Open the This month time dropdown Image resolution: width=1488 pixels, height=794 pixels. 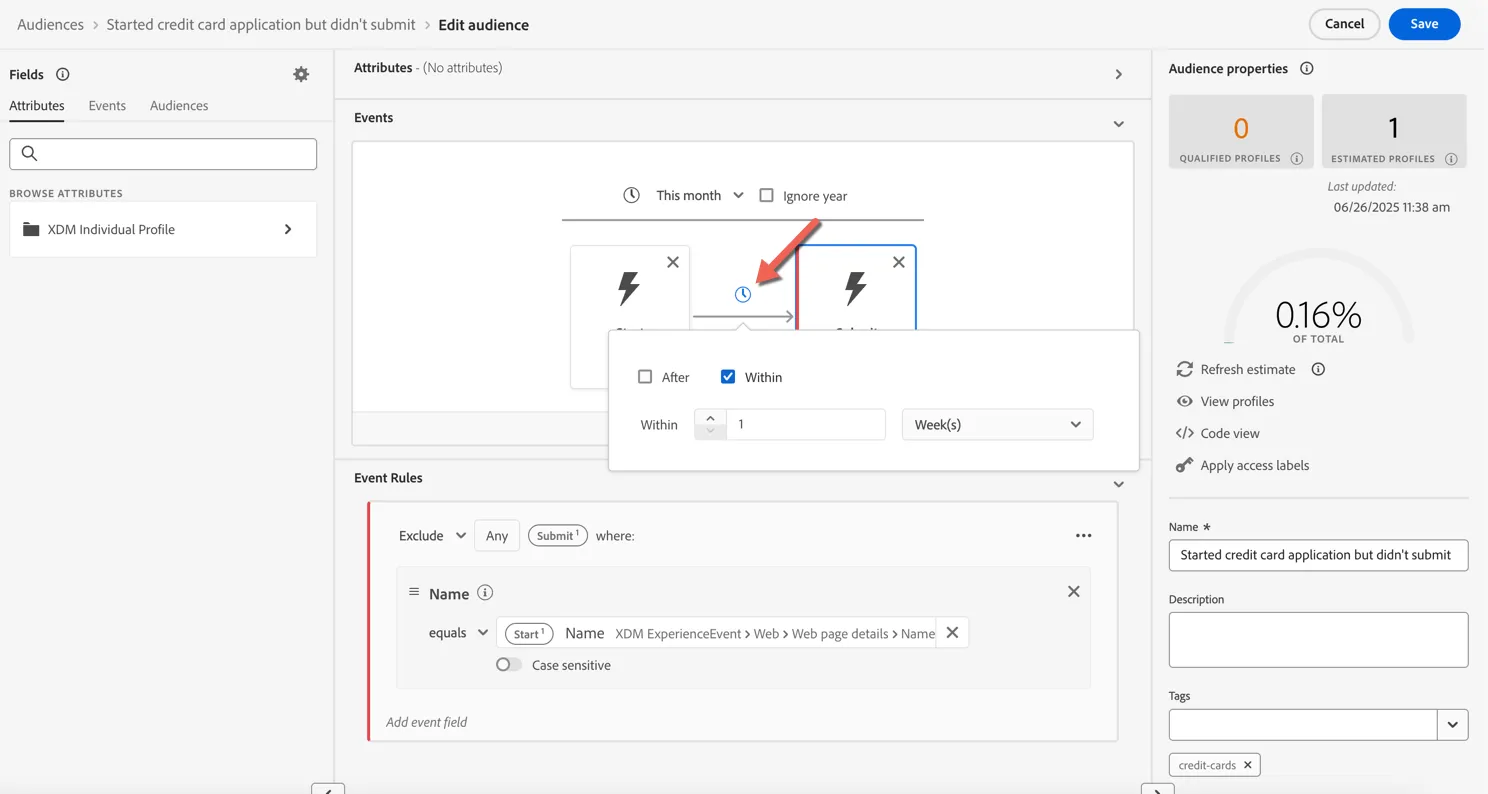click(700, 195)
